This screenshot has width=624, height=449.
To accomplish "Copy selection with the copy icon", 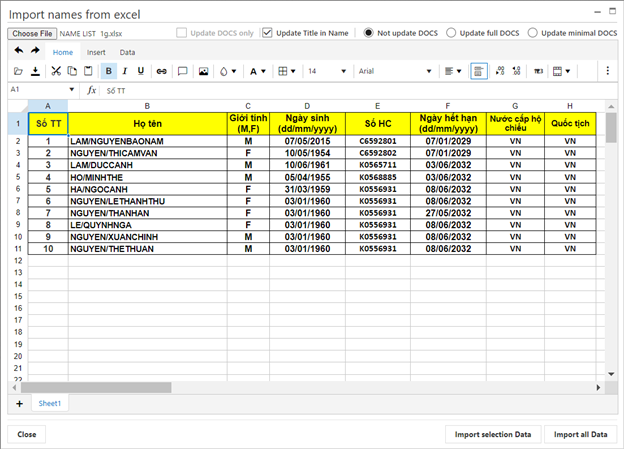I will pyautogui.click(x=72, y=71).
